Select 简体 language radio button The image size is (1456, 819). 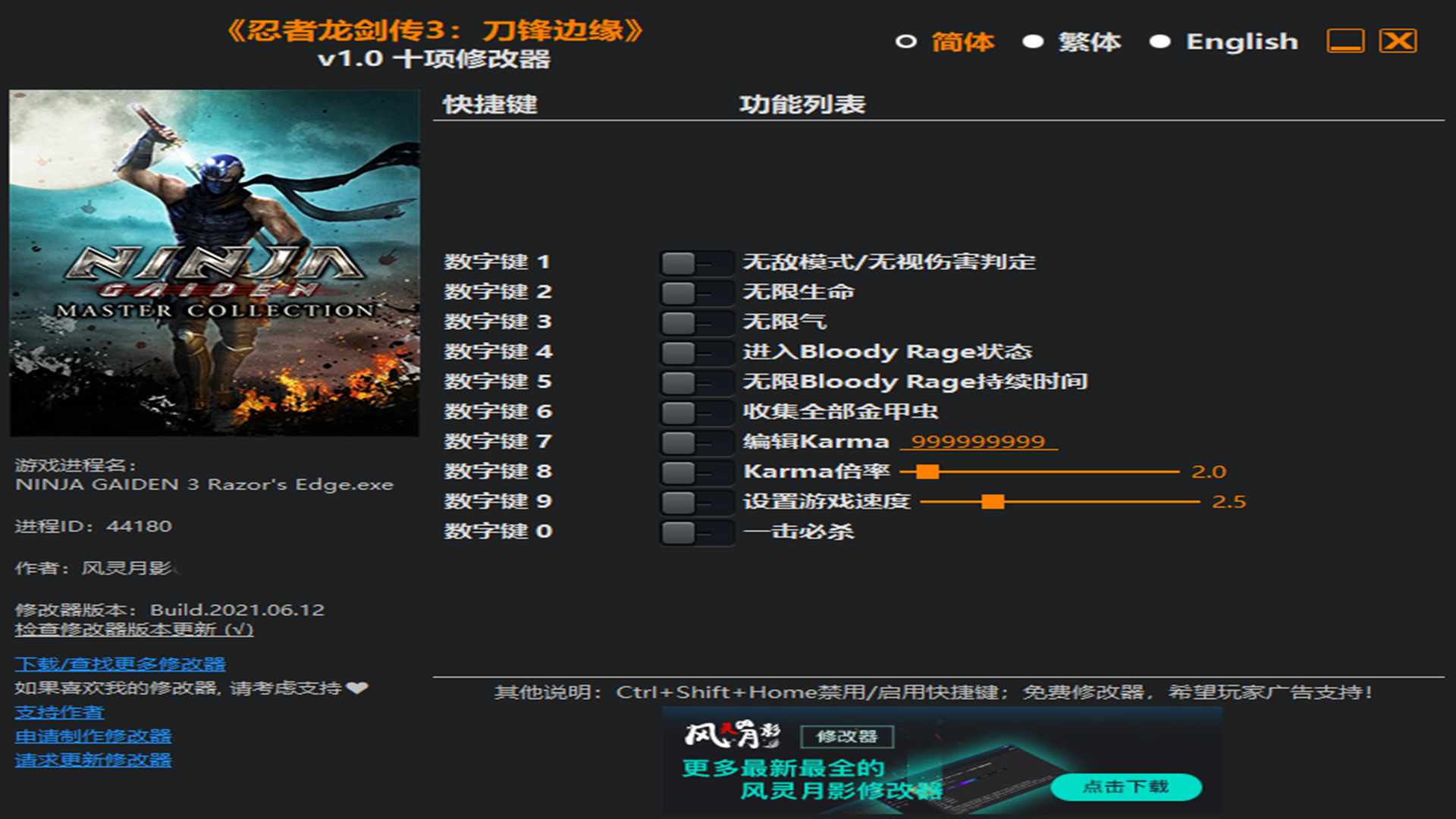[x=906, y=42]
